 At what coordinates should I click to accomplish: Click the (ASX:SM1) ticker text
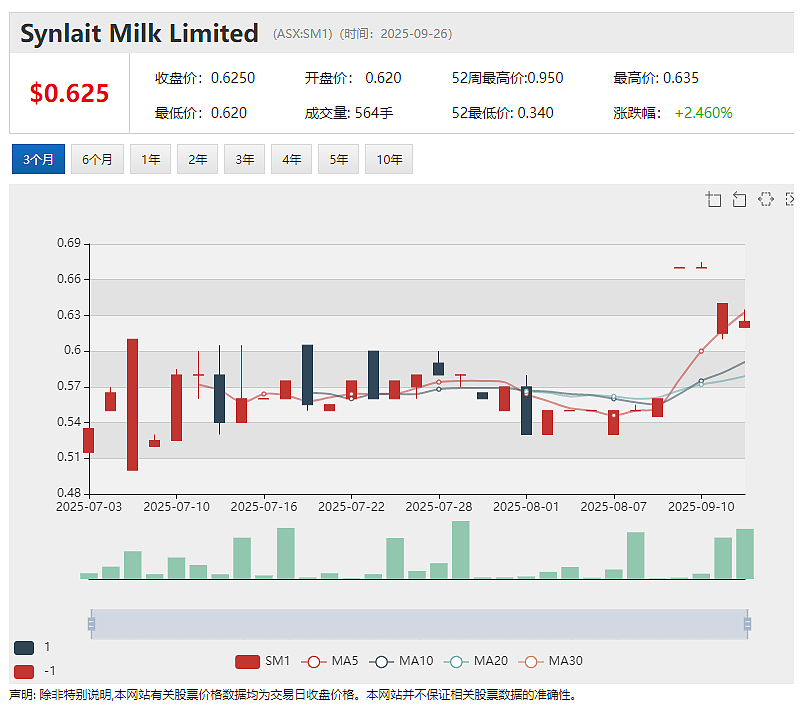point(303,34)
